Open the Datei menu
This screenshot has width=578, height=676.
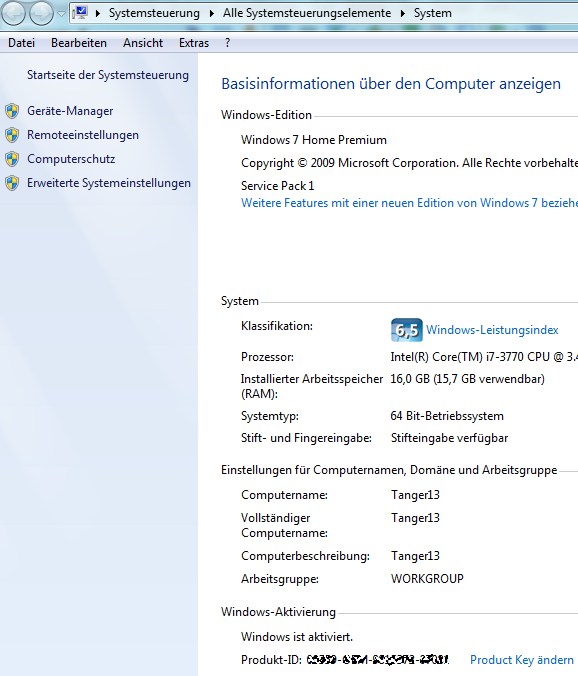pyautogui.click(x=21, y=43)
